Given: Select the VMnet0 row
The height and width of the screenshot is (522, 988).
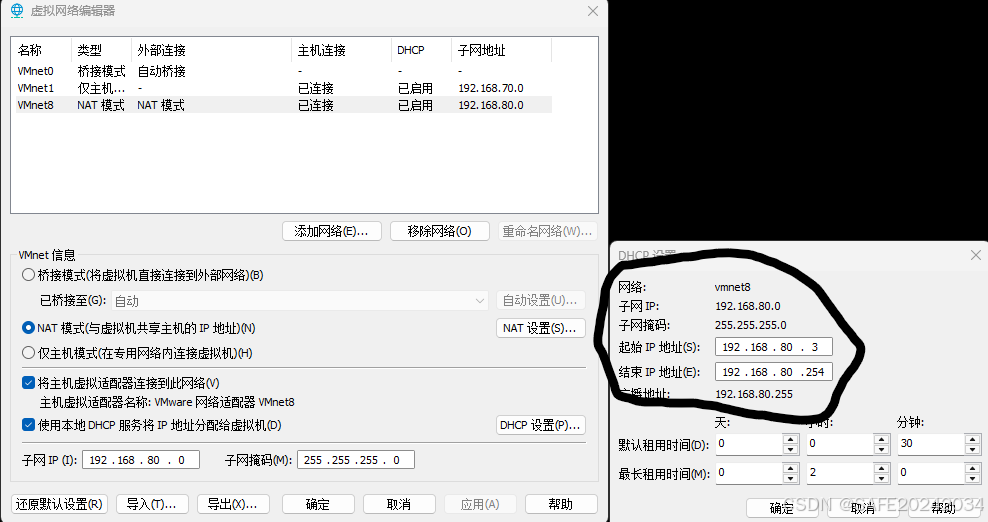Looking at the screenshot, I should coord(284,71).
